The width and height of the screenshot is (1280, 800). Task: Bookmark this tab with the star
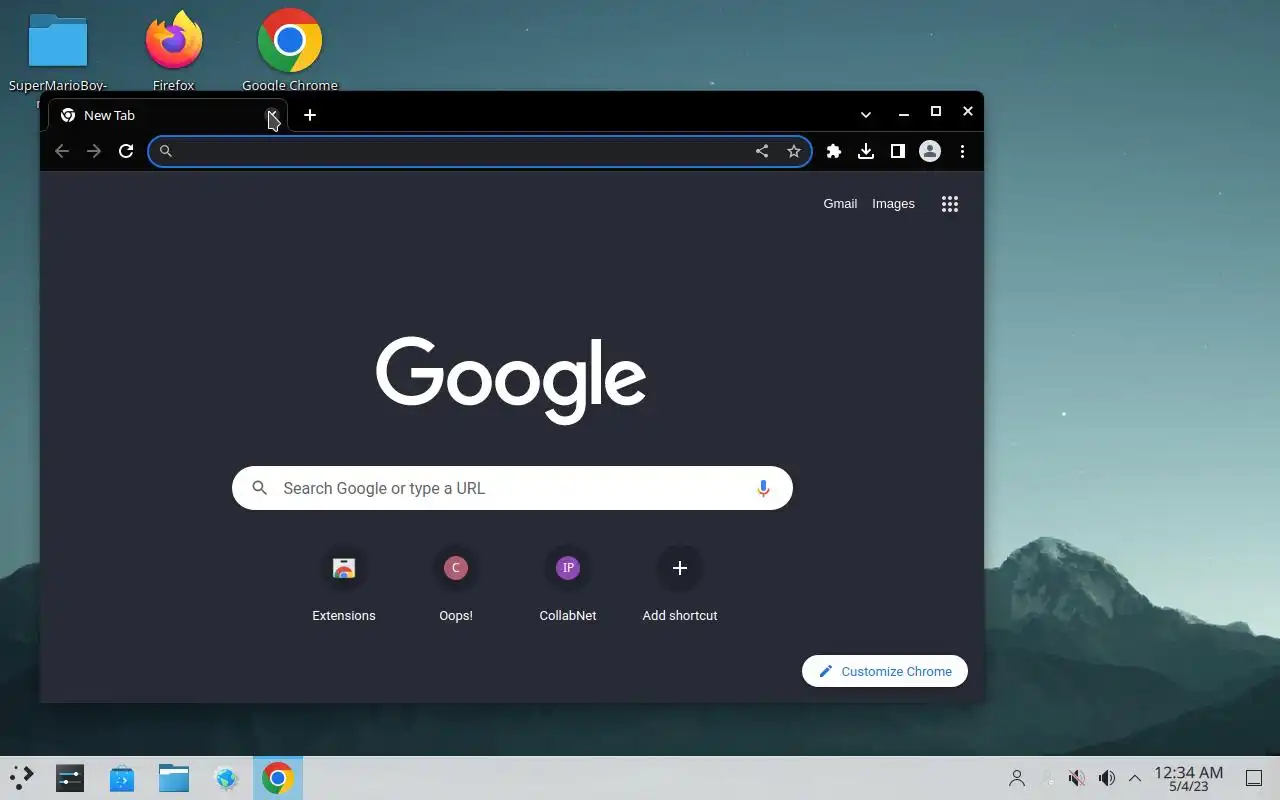click(794, 151)
